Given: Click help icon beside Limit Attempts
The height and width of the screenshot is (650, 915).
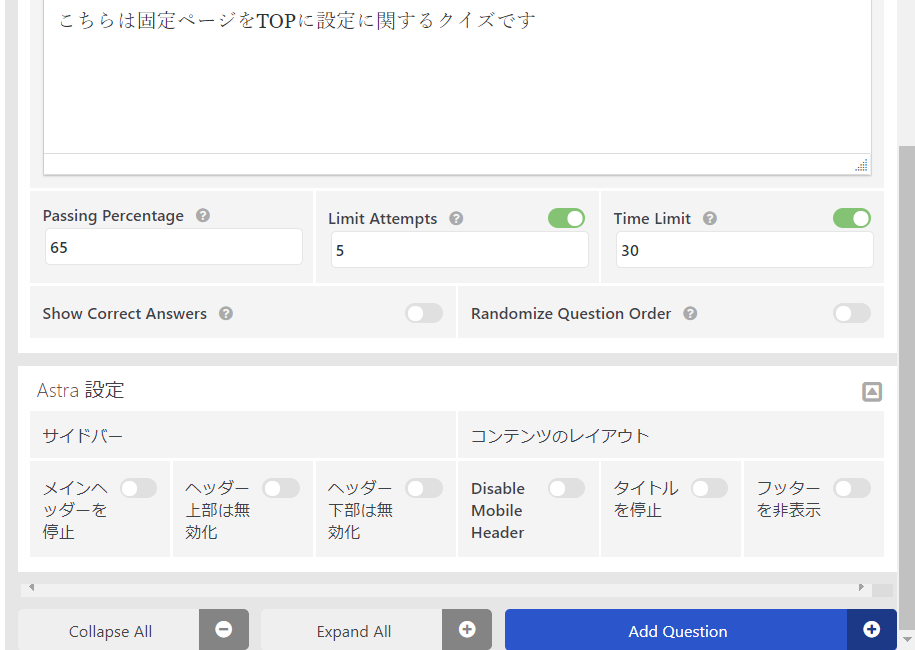Looking at the screenshot, I should pyautogui.click(x=456, y=218).
